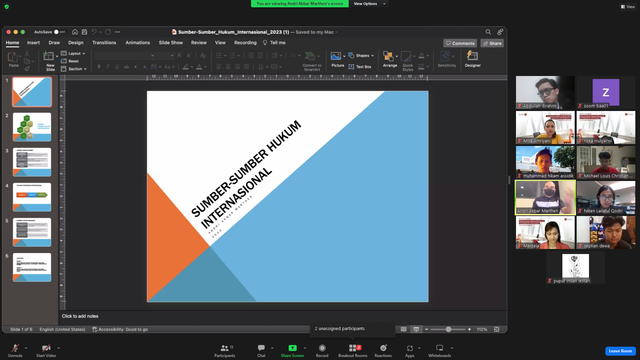This screenshot has height=360, width=640.
Task: Adjust the zoom slider in status bar
Action: [x=448, y=329]
